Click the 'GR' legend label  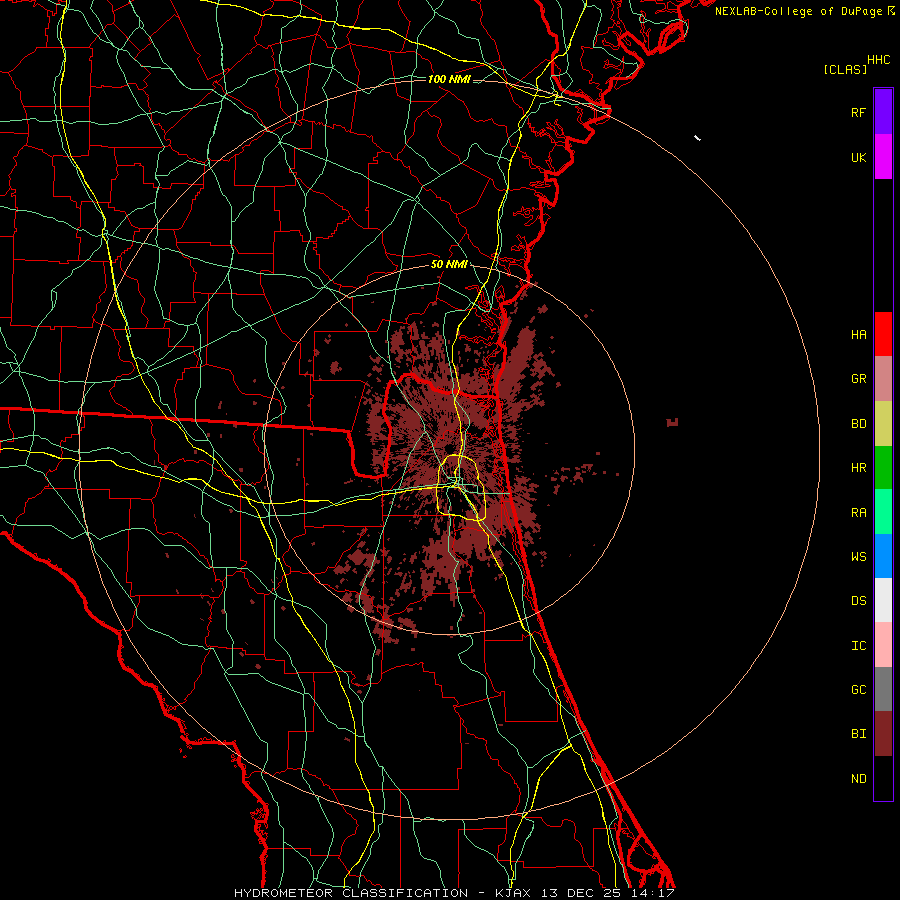click(858, 379)
